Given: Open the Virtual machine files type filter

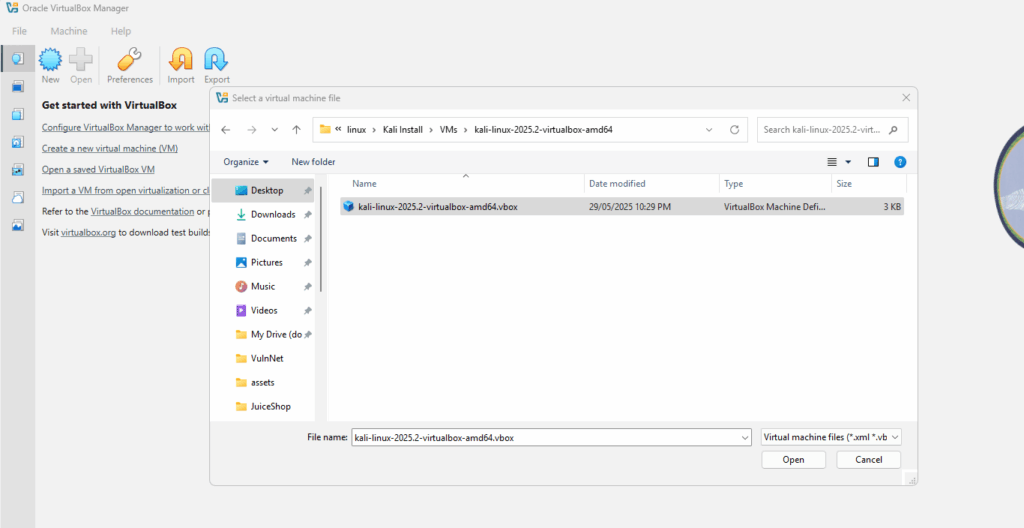Looking at the screenshot, I should (831, 437).
